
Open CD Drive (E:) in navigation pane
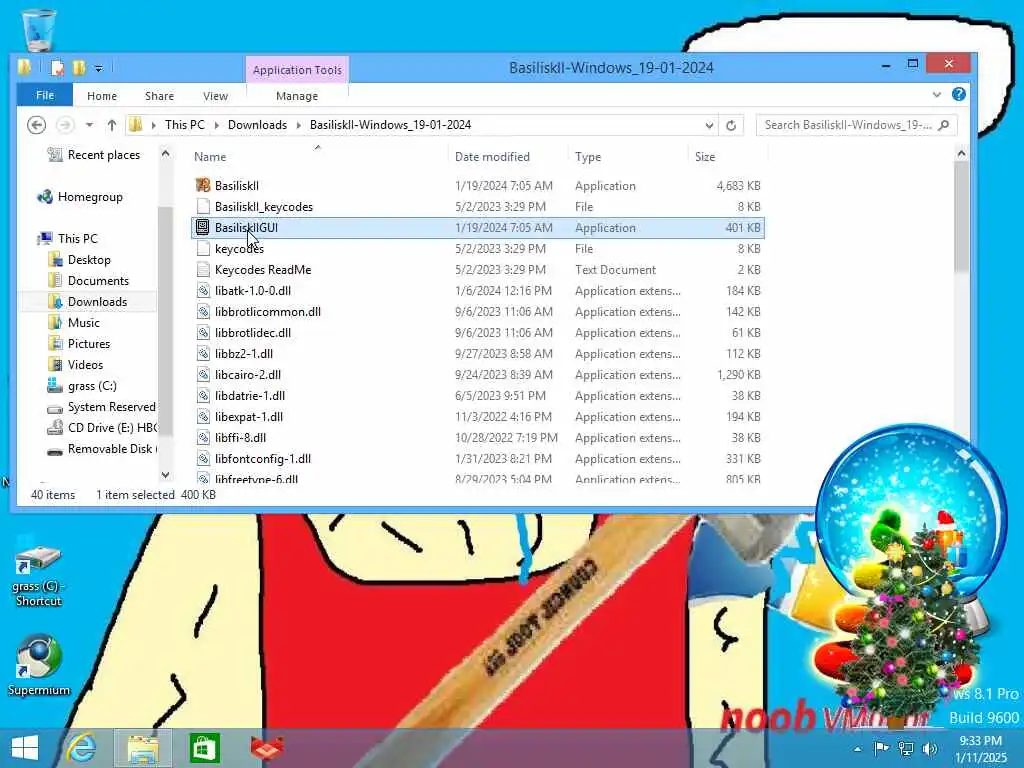tap(102, 428)
